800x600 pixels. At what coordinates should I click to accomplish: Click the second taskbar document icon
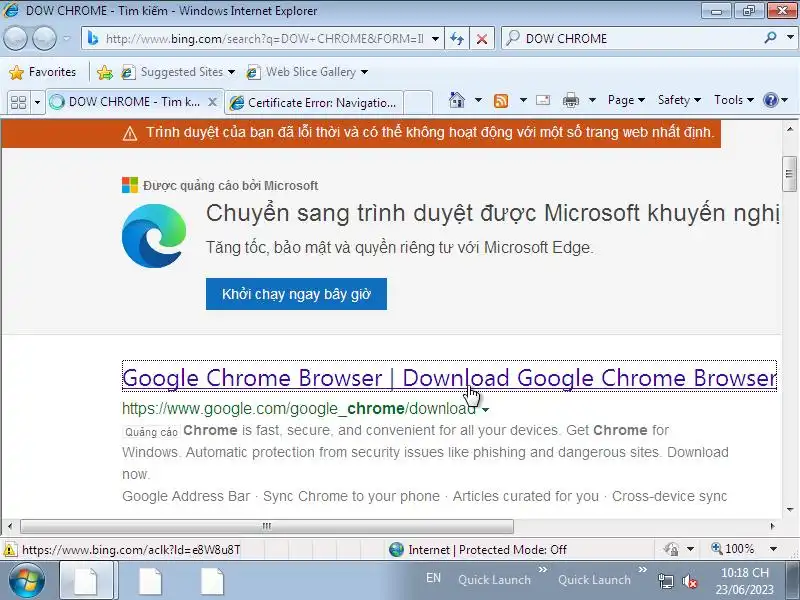tap(151, 581)
